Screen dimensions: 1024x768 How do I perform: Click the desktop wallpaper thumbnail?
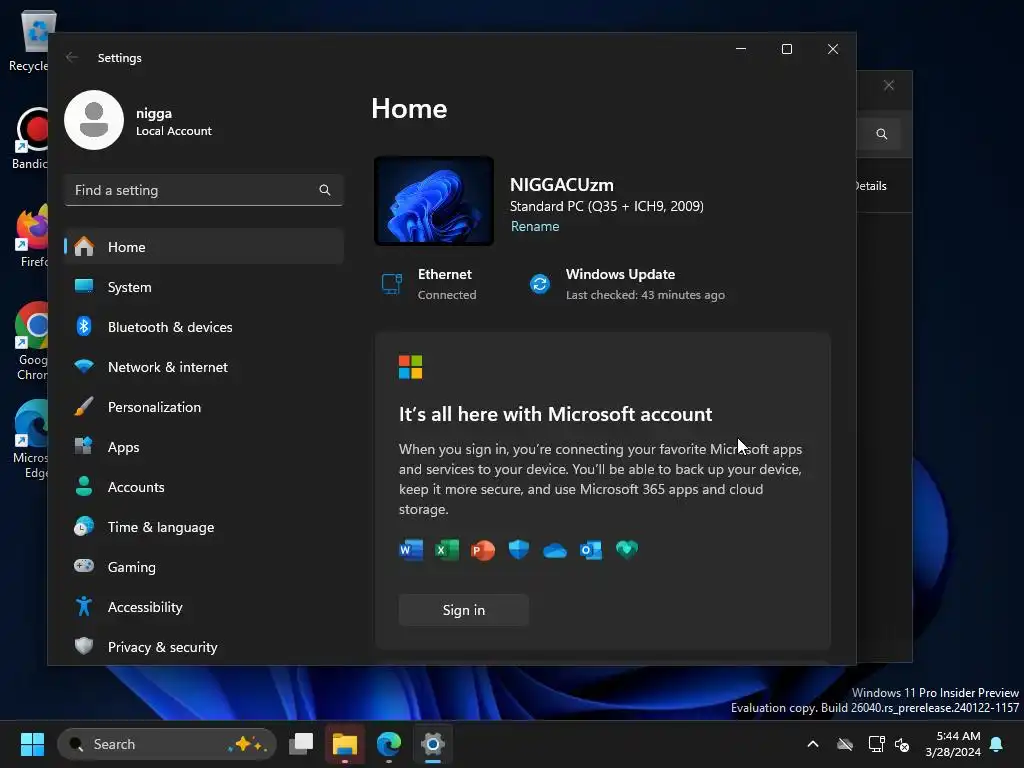(434, 200)
